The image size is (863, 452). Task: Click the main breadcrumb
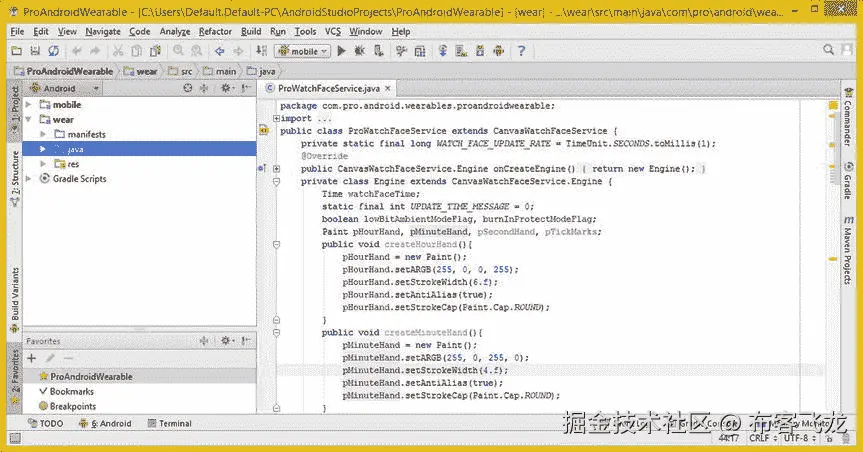pyautogui.click(x=220, y=71)
